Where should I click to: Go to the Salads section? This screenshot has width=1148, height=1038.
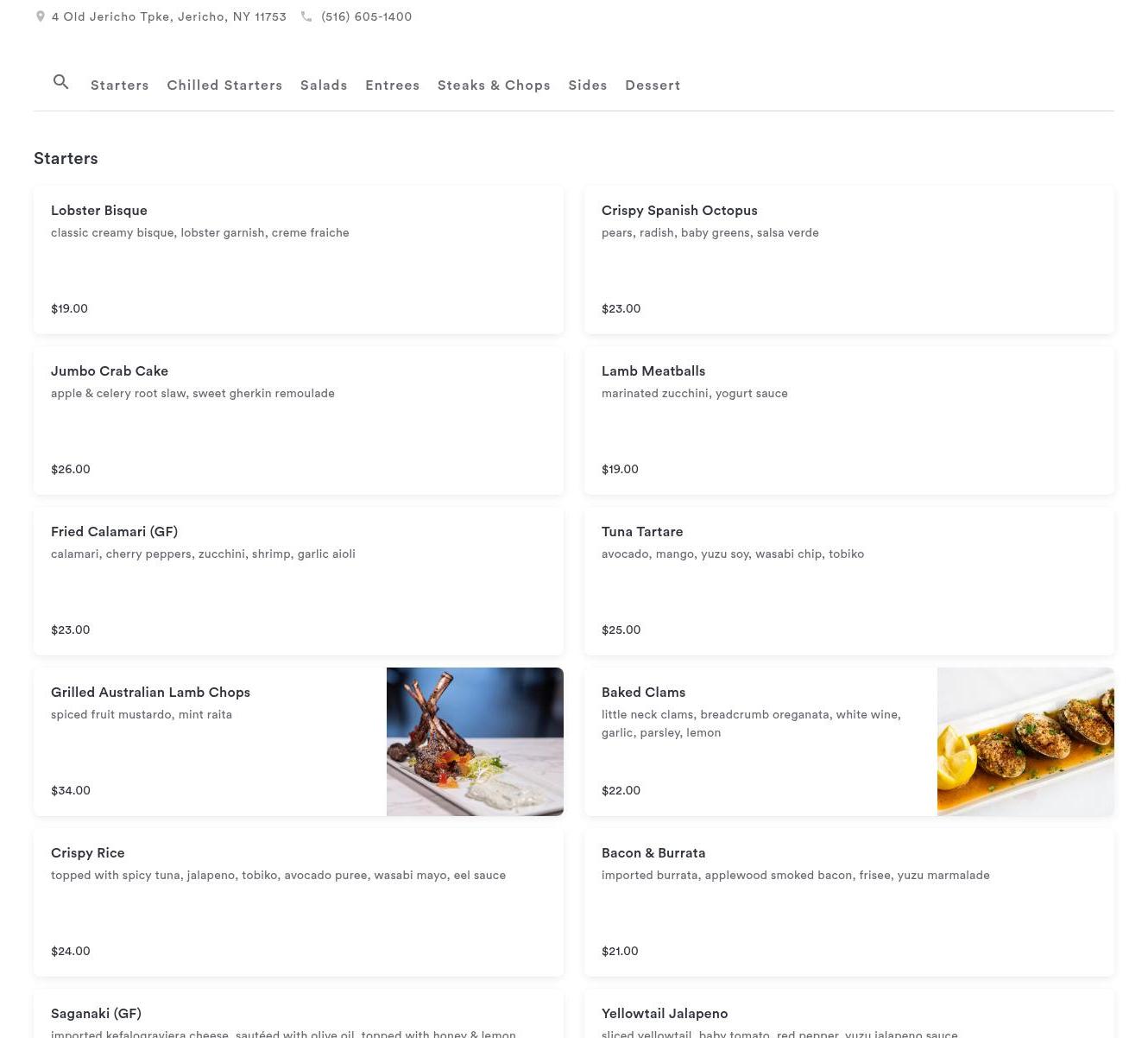coord(324,85)
